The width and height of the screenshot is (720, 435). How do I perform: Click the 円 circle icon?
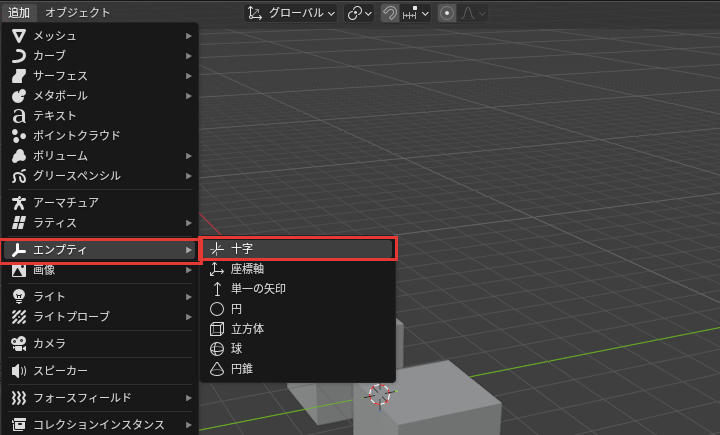point(217,309)
